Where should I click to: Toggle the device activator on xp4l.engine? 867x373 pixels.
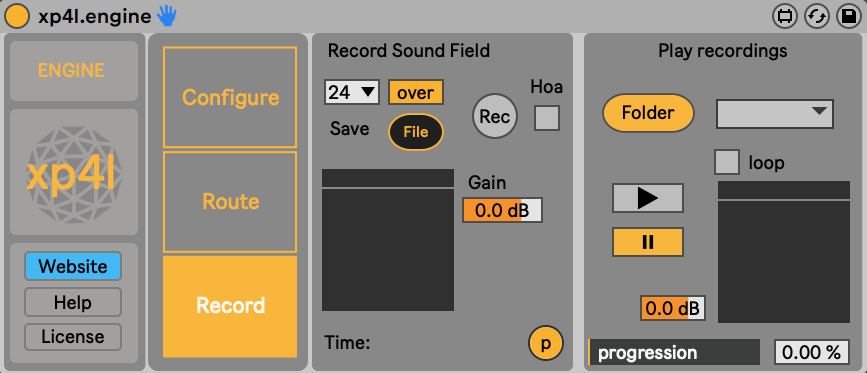point(17,16)
